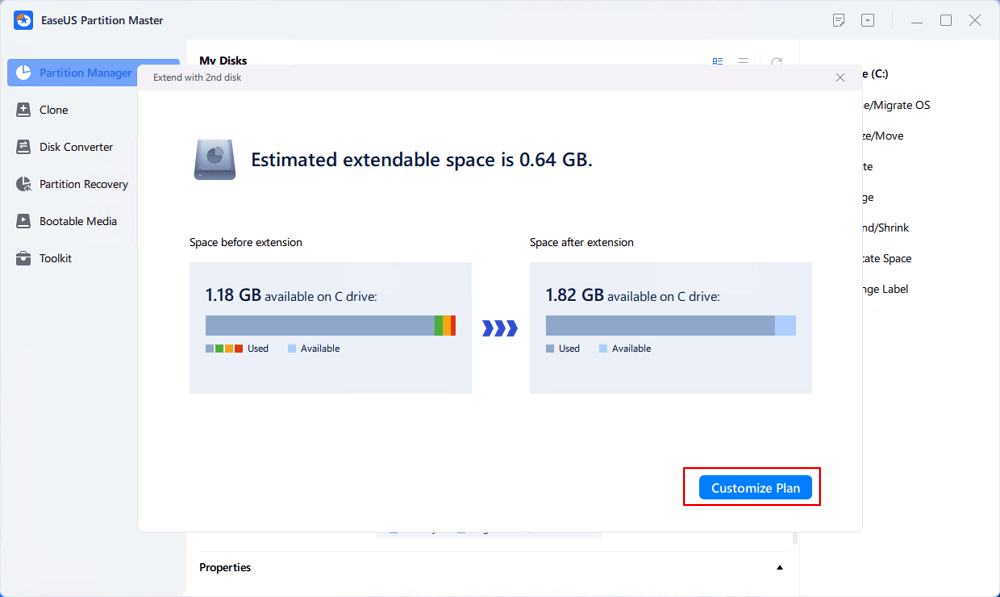Refresh the My Disks list
This screenshot has height=597, width=1000.
[x=776, y=62]
